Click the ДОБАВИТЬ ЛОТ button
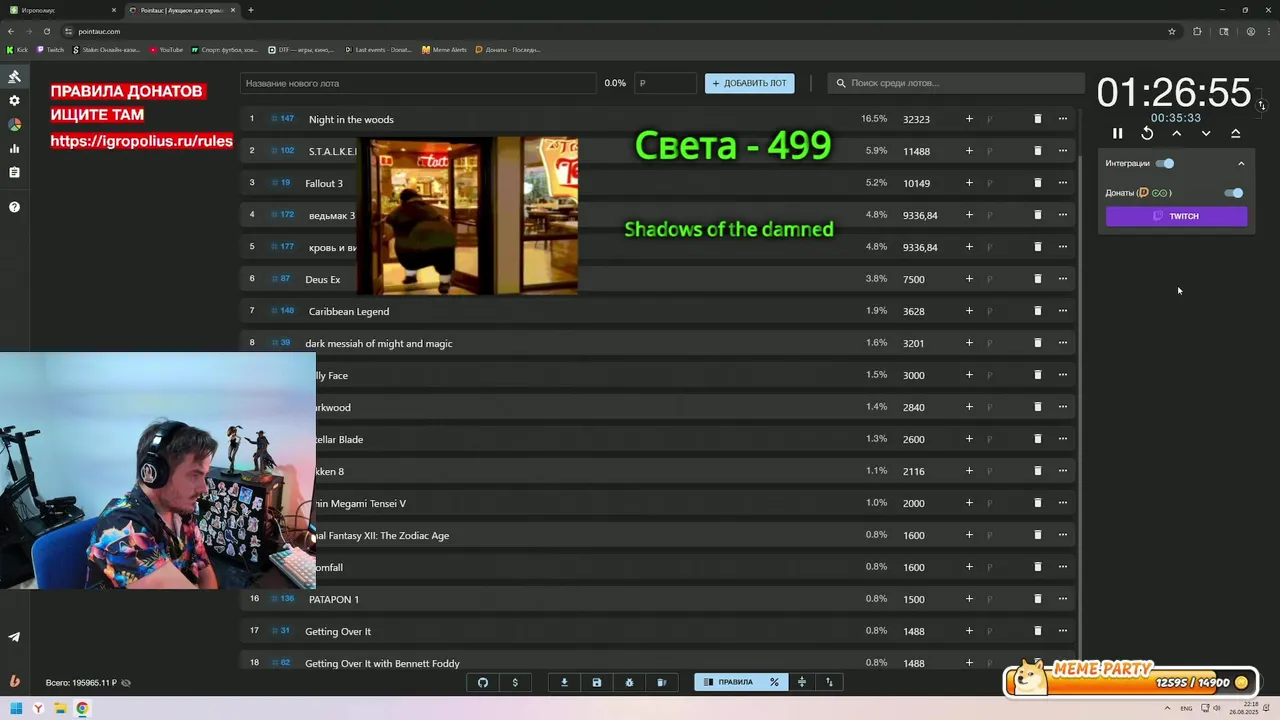This screenshot has width=1280, height=720. (750, 83)
